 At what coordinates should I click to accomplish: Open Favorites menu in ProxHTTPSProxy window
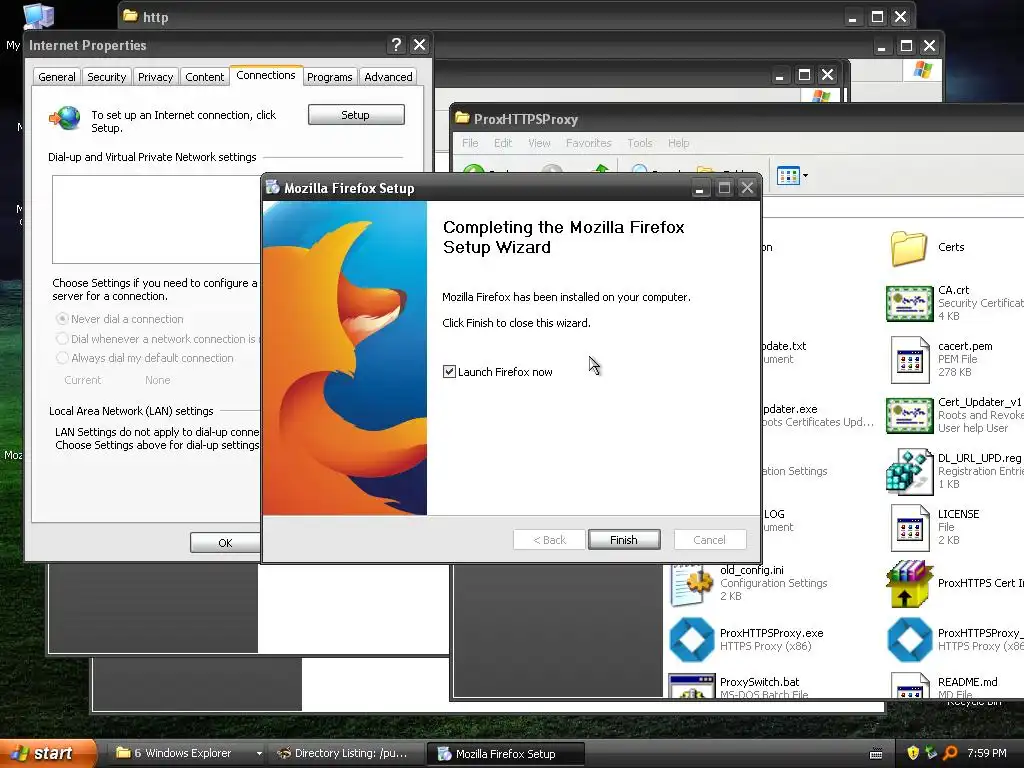(x=588, y=143)
